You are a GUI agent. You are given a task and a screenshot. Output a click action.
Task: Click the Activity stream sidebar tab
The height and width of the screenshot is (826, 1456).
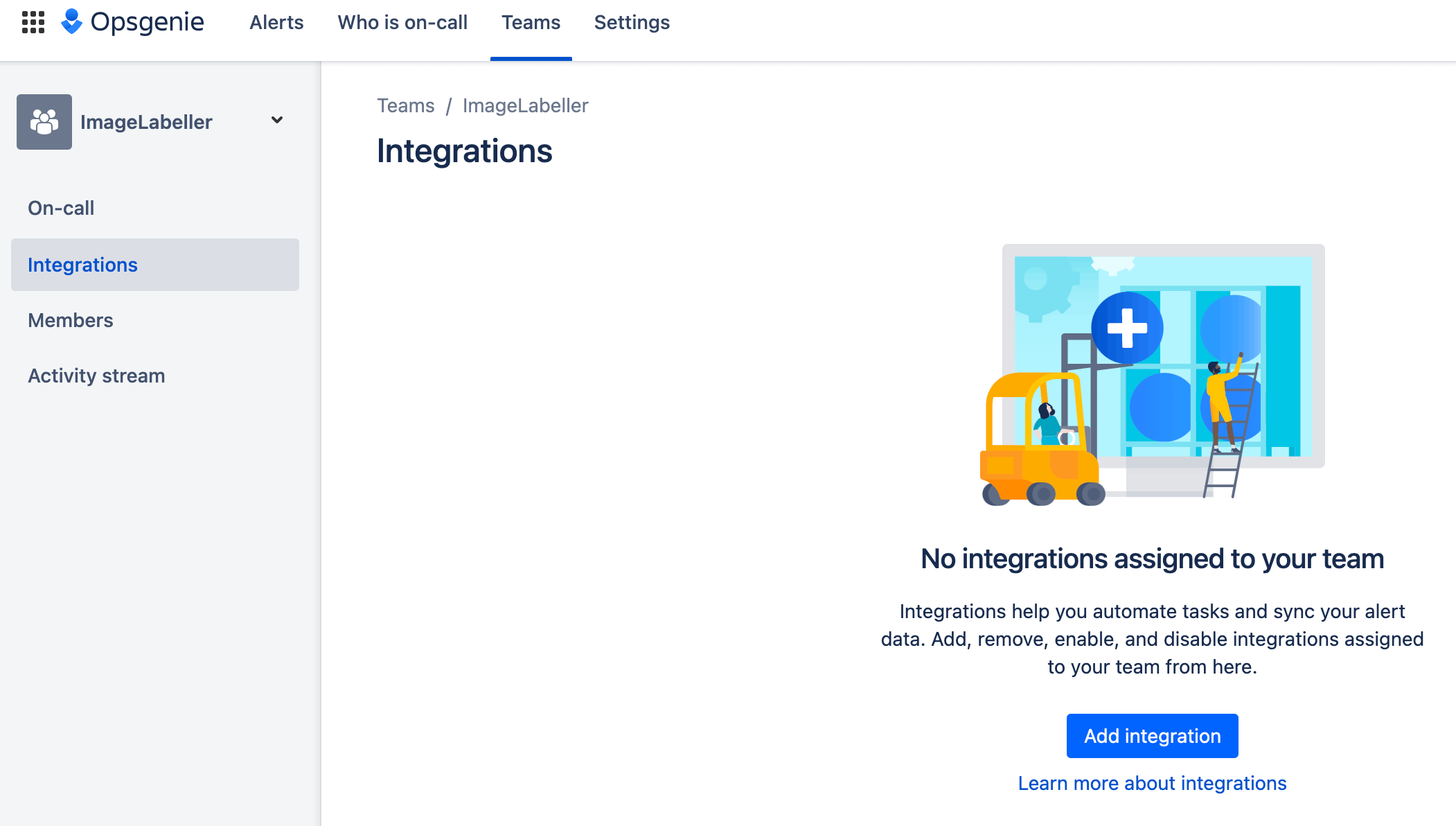coord(97,376)
